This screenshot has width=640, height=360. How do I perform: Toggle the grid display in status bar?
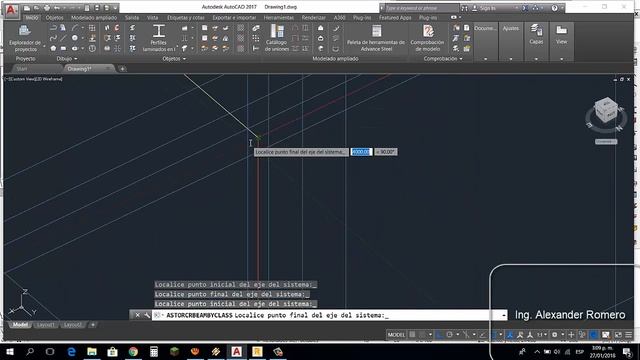[x=412, y=335]
